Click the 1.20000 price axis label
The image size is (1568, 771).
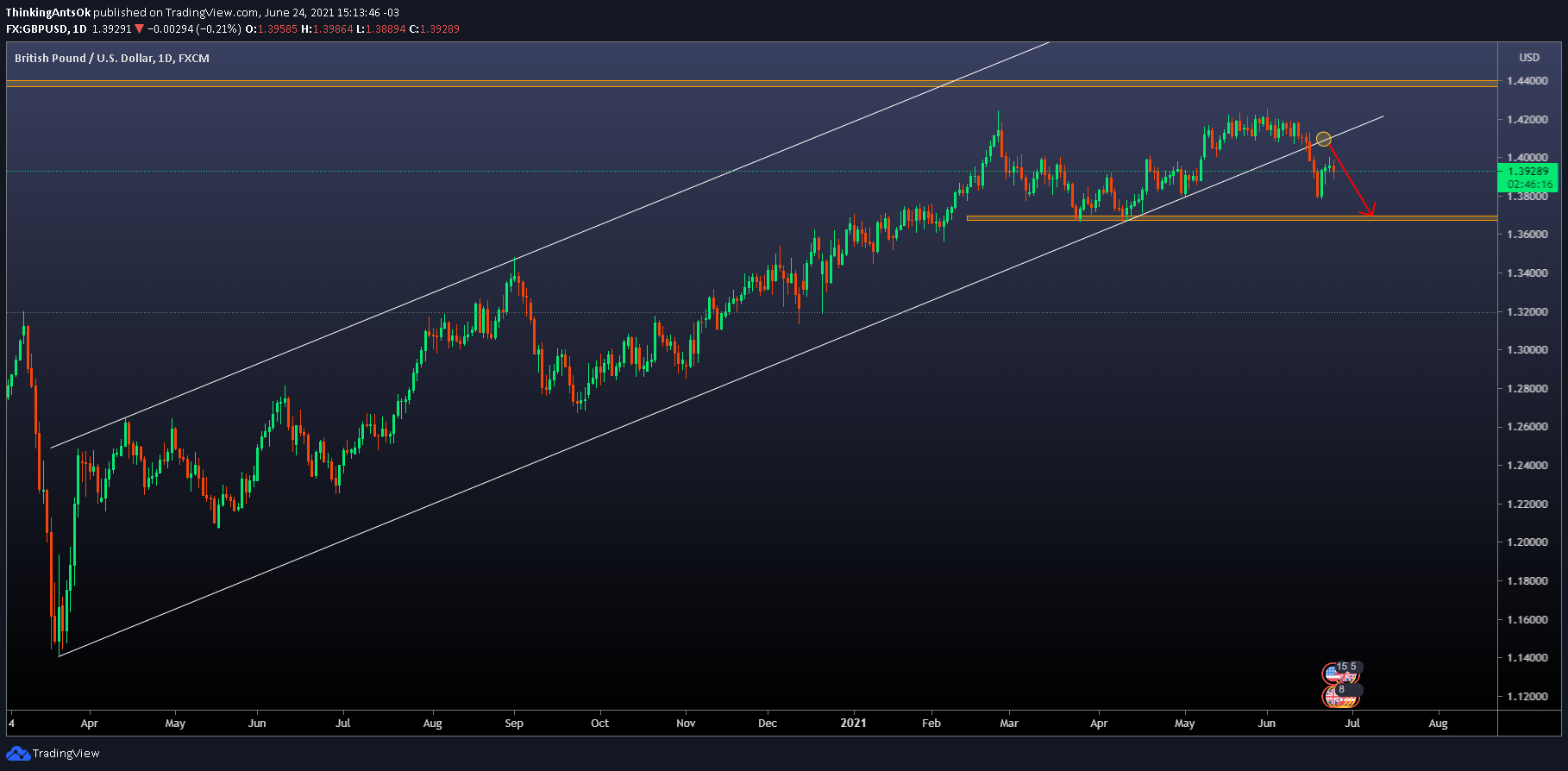1527,542
